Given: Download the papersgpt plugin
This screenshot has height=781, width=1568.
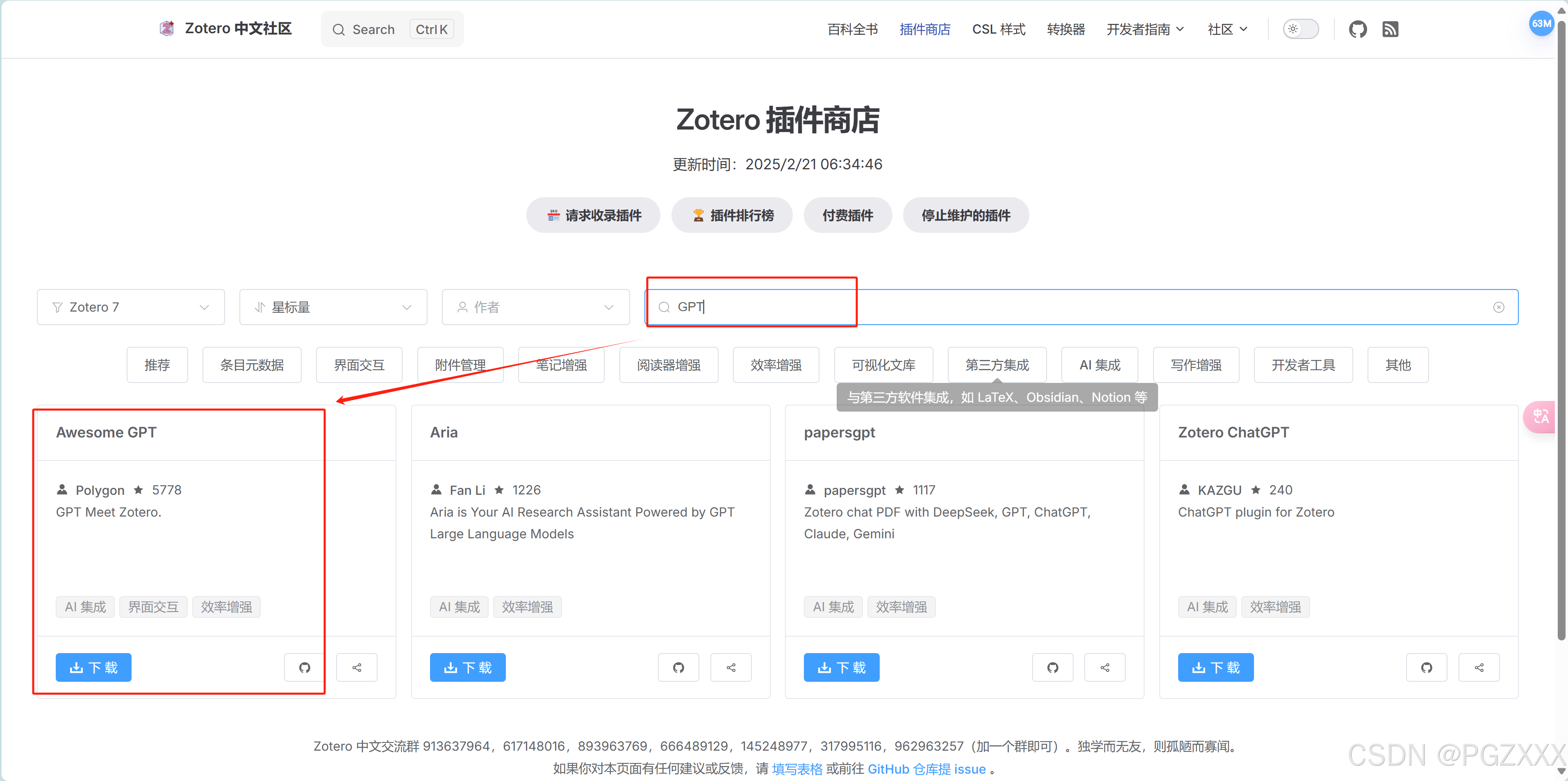Looking at the screenshot, I should [841, 668].
